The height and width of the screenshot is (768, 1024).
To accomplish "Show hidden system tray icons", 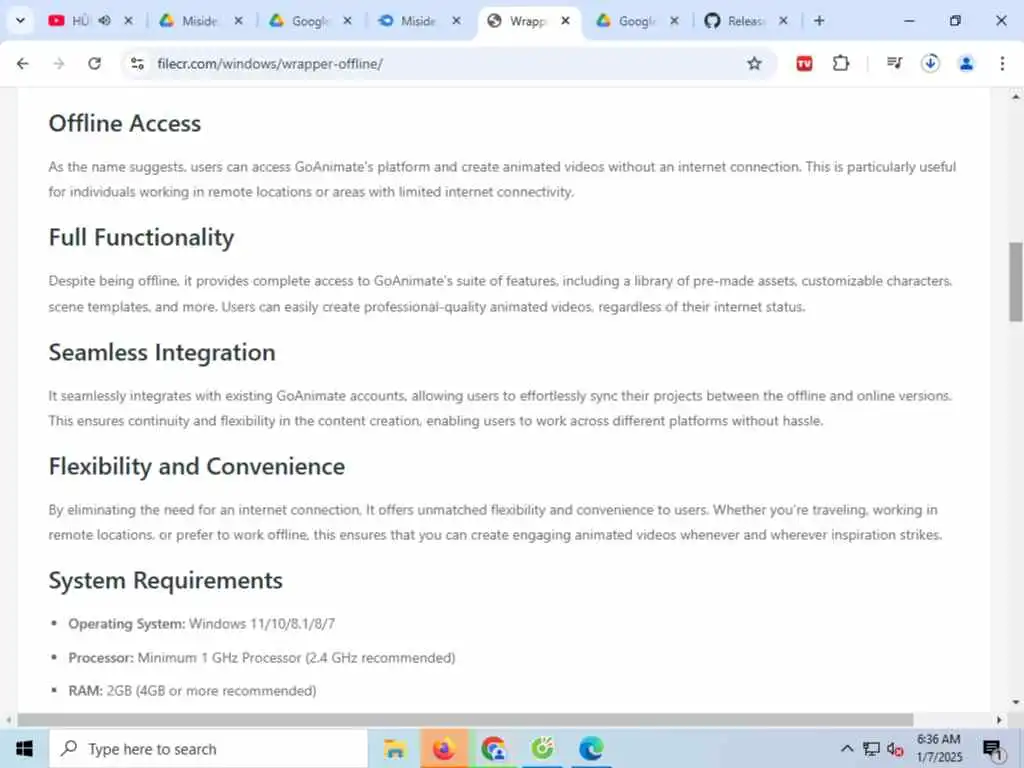I will (847, 749).
